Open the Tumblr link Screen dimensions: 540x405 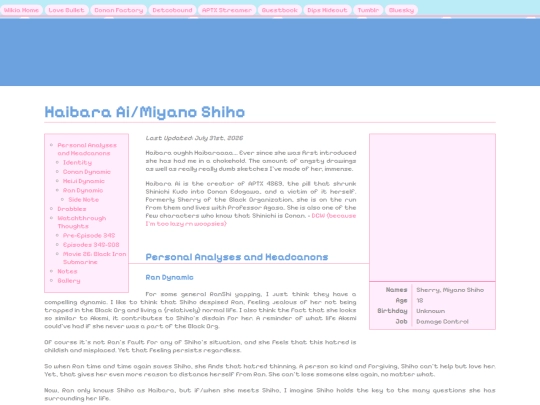tap(368, 10)
